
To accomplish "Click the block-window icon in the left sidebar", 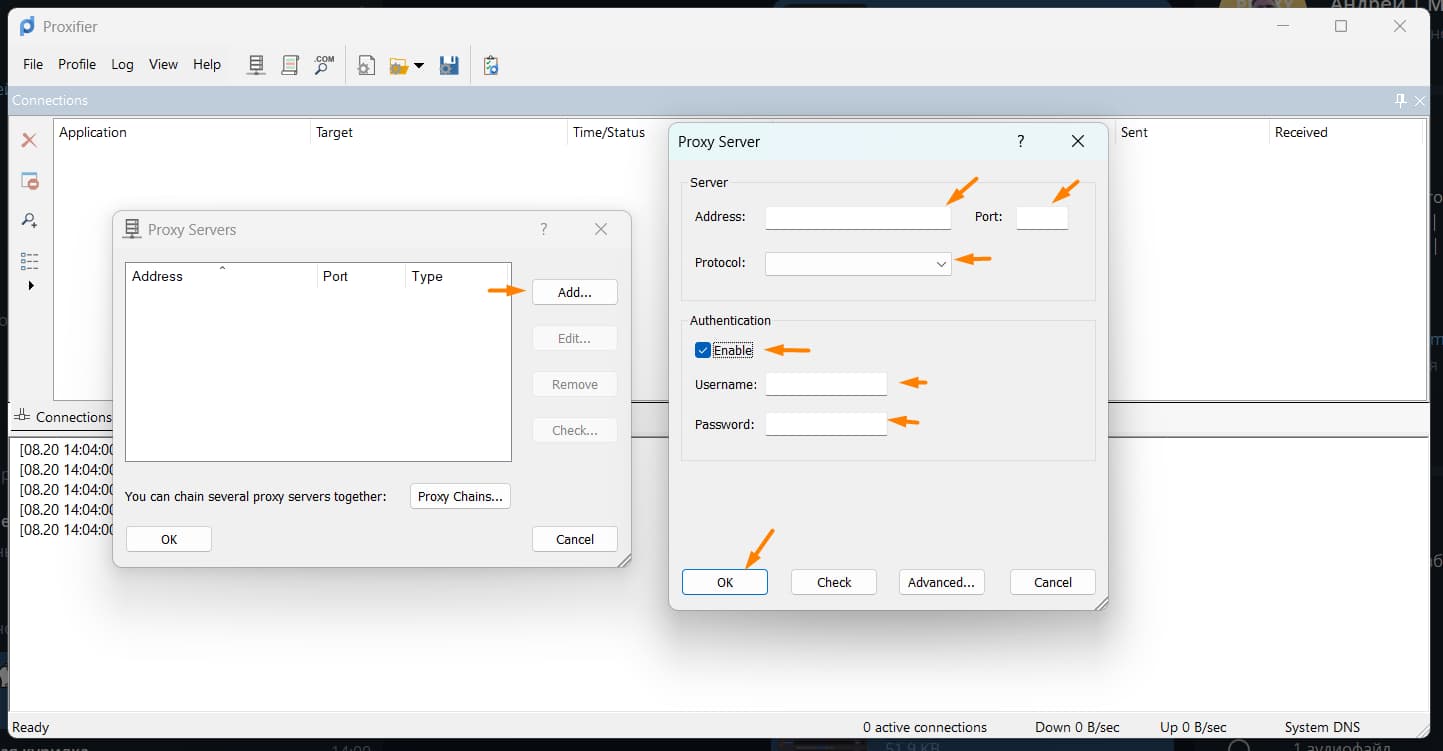I will point(30,181).
